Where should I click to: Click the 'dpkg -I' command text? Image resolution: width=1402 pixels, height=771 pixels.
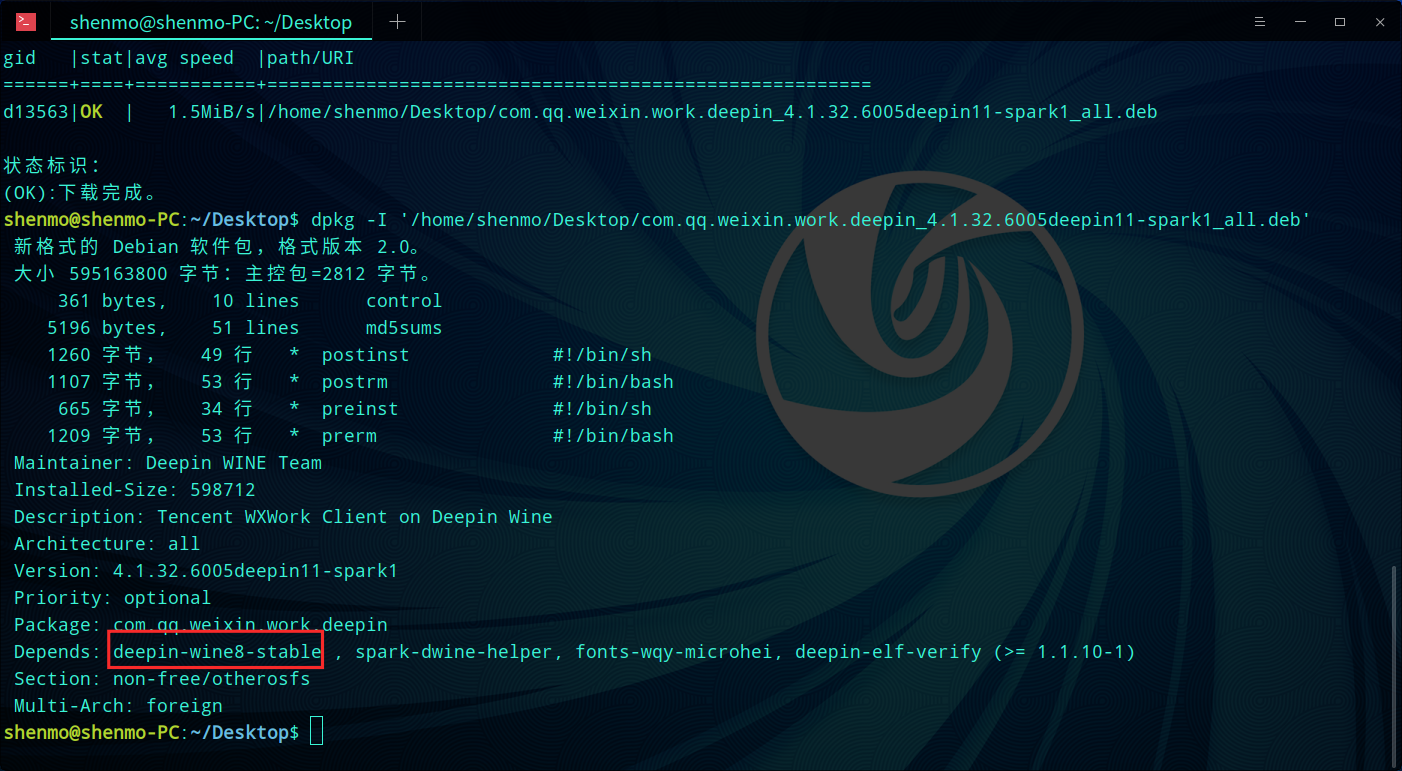pos(350,220)
